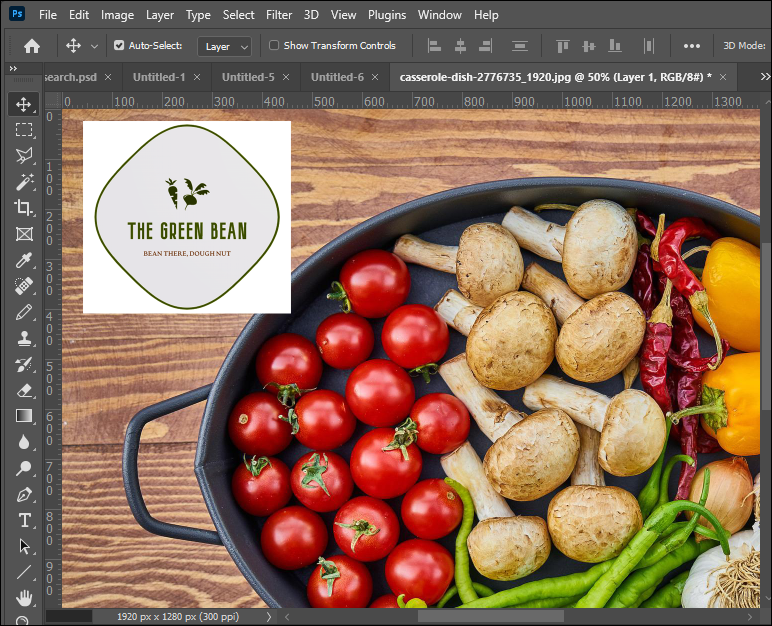Select the Spot Healing Brush tool

23,286
